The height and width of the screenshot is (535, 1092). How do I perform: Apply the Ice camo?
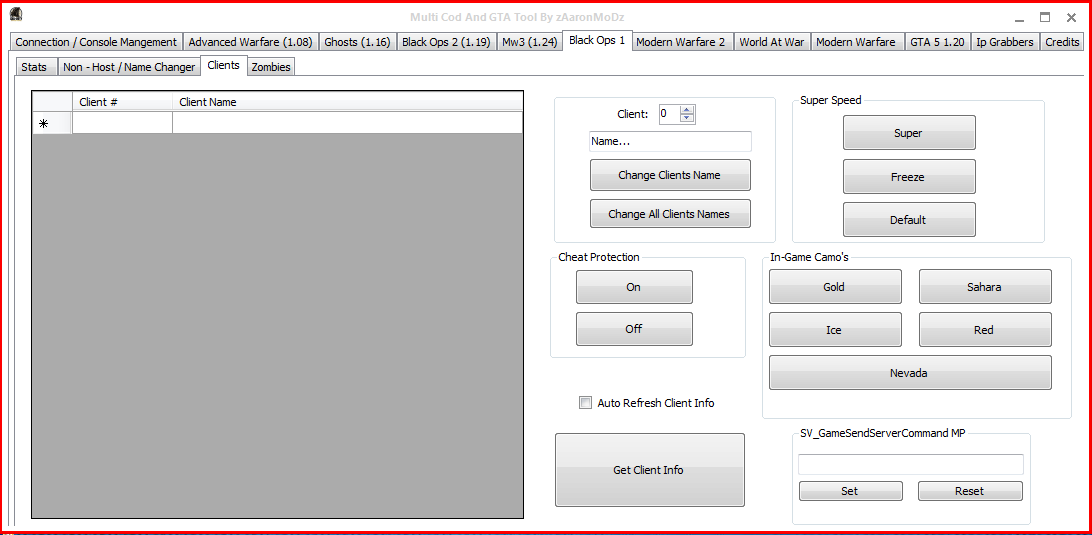click(x=834, y=329)
